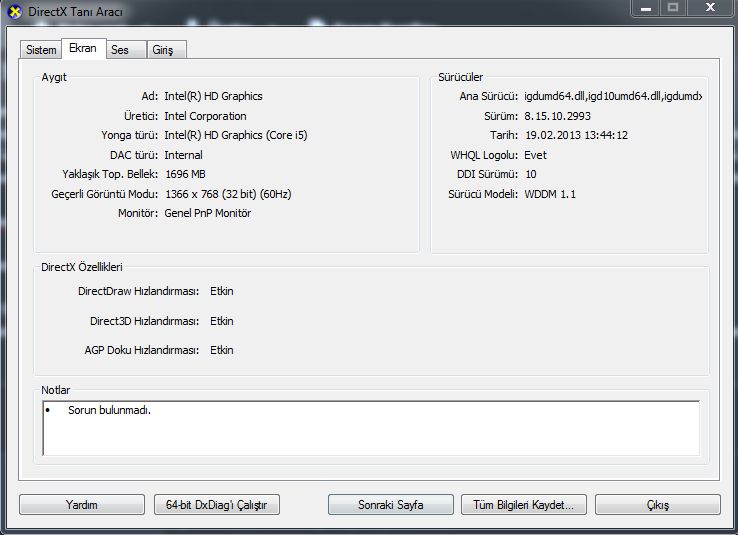Click the 'DirectX Özellikleri' group heading
This screenshot has height=535, width=738.
[x=82, y=267]
